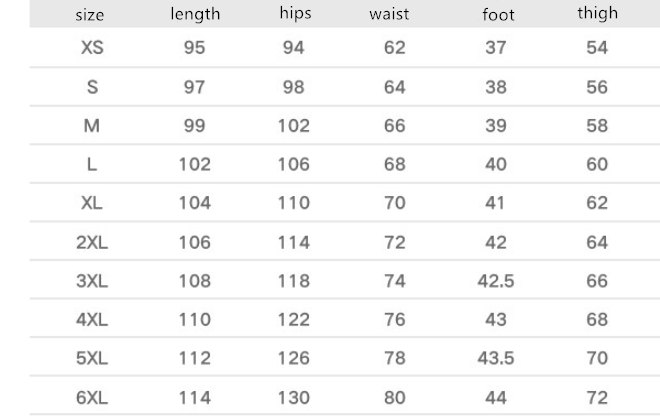
Task: Select the 2XL size row label
Action: coord(92,241)
